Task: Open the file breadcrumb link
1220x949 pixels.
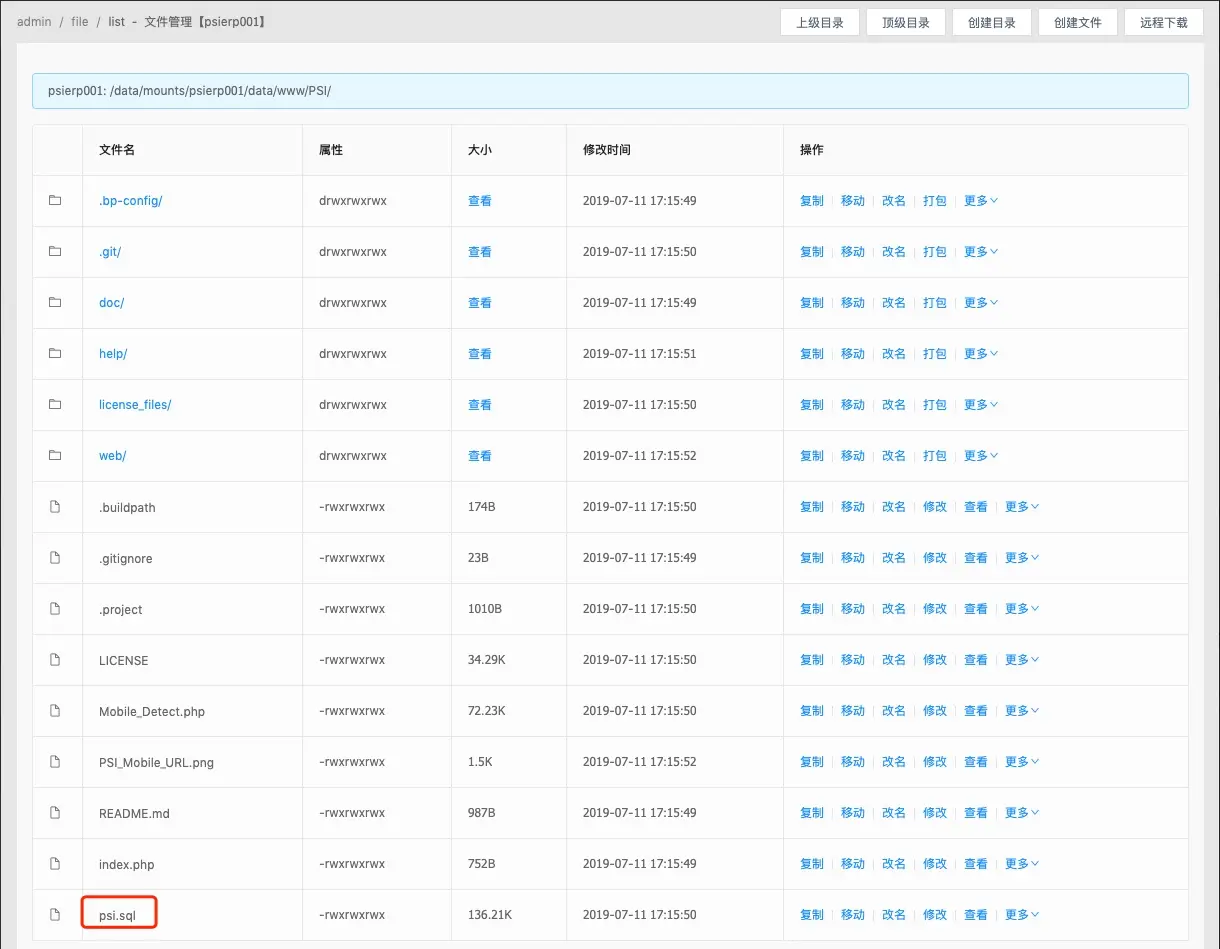Action: [80, 22]
